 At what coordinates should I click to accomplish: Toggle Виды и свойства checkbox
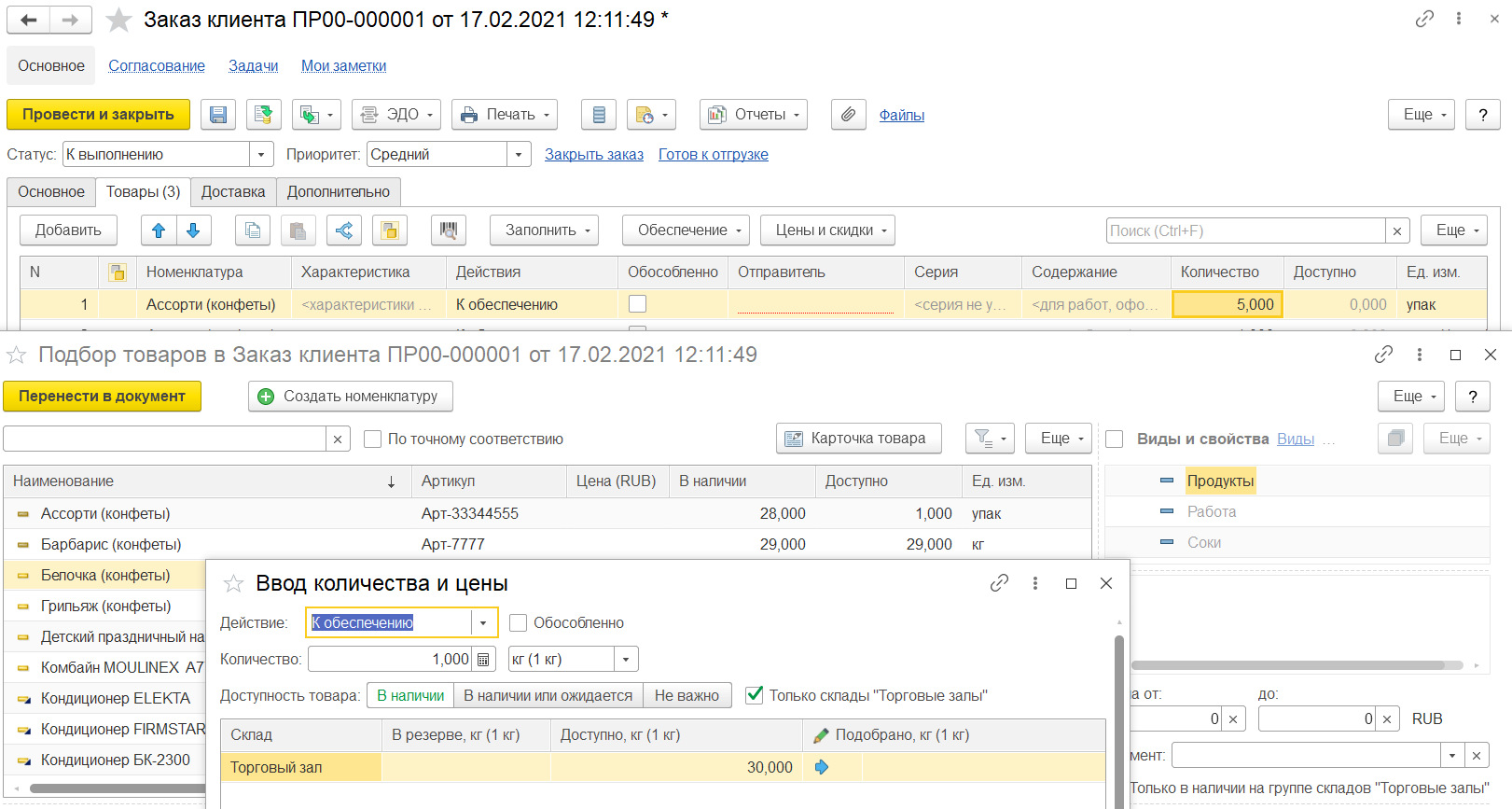point(1115,439)
